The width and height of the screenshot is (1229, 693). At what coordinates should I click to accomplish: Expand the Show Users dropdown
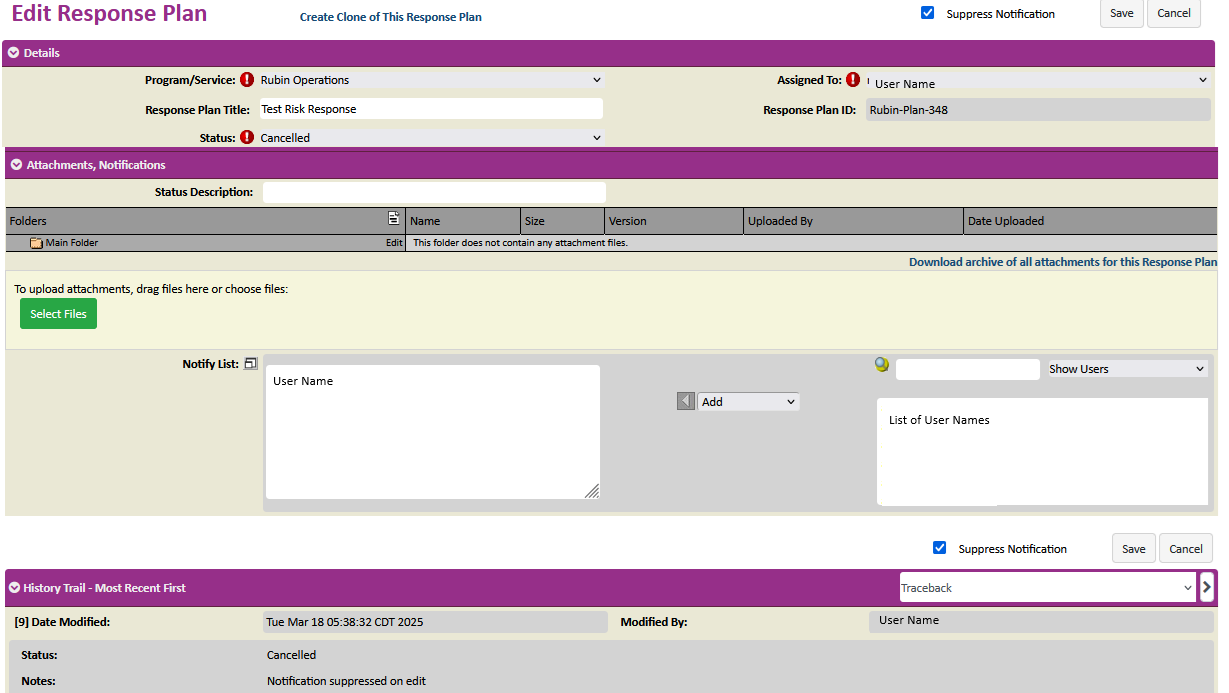click(1127, 369)
